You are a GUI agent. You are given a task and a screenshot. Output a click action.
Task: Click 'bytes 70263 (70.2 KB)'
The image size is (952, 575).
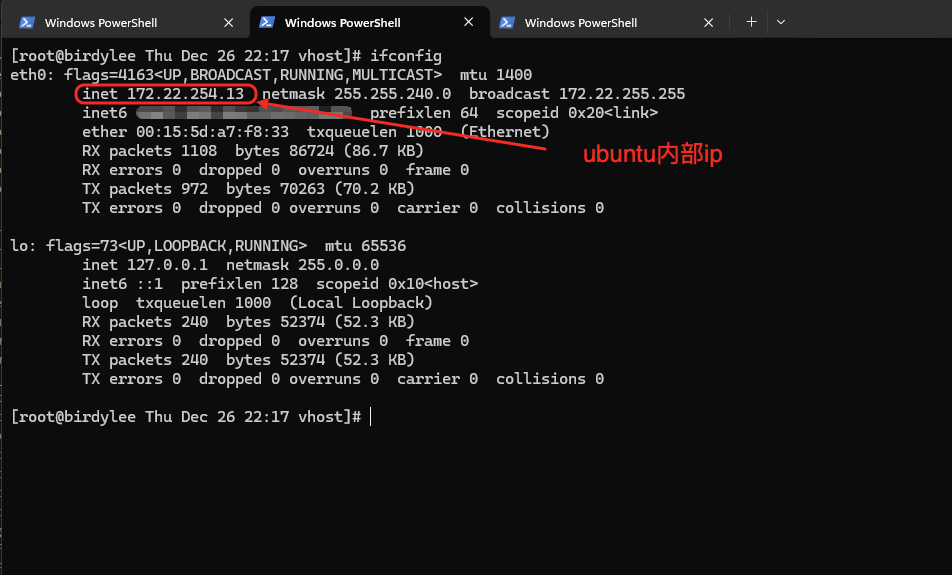pos(320,189)
